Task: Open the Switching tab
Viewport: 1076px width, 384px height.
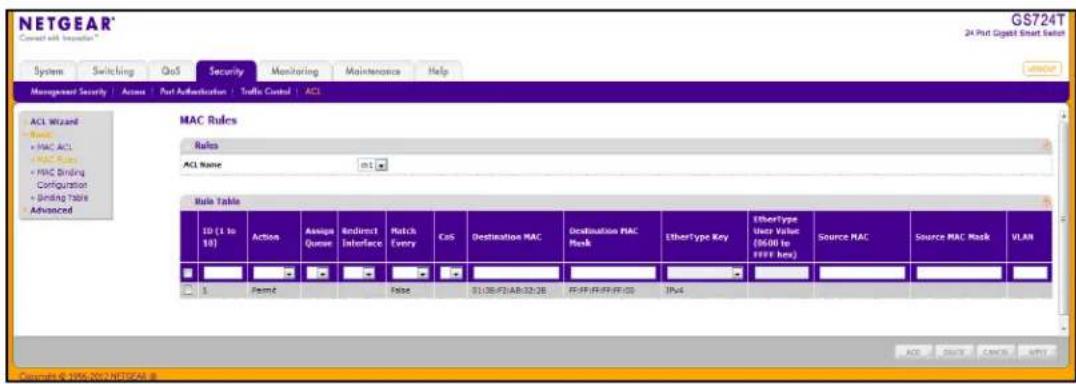Action: 113,71
